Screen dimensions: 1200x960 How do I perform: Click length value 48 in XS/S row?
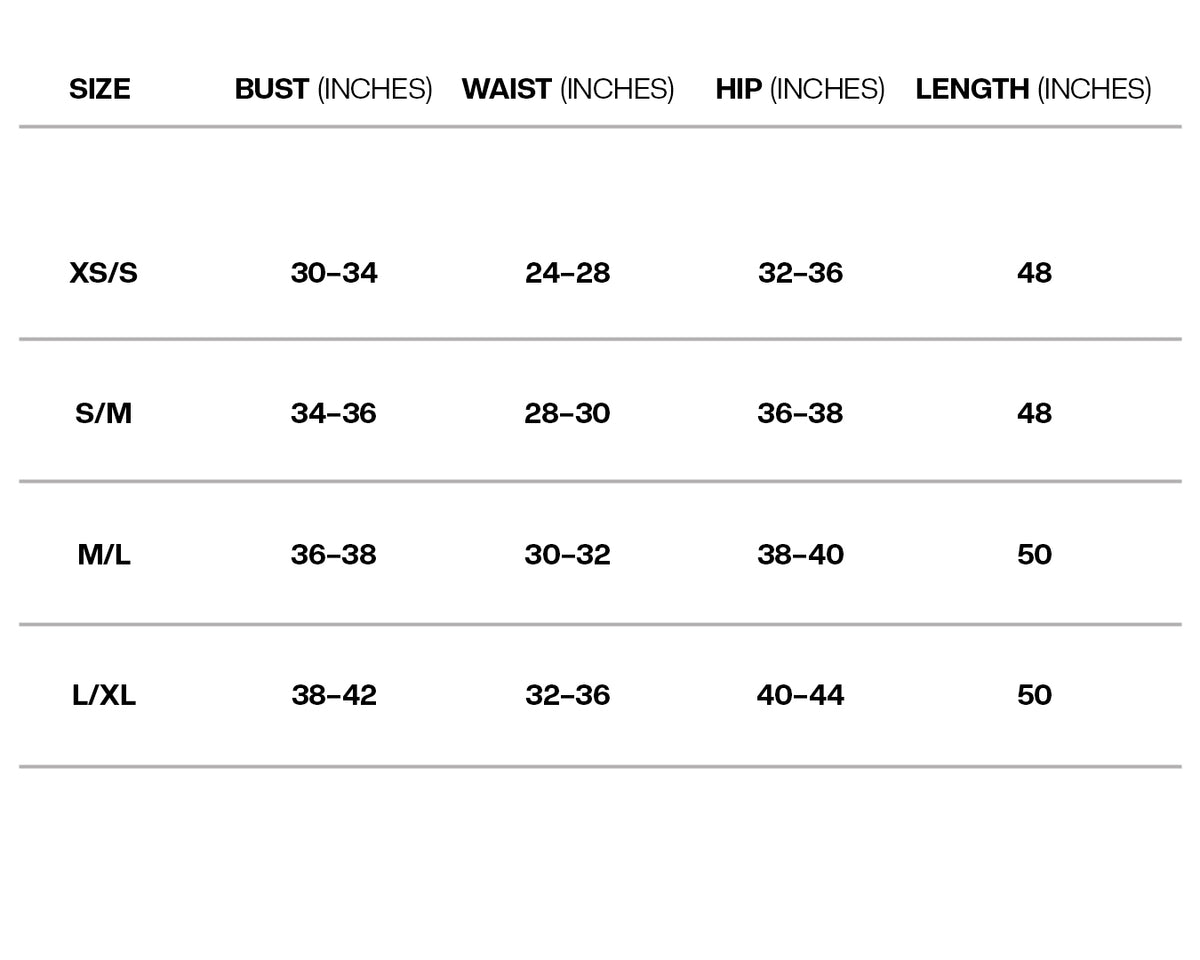(1034, 272)
